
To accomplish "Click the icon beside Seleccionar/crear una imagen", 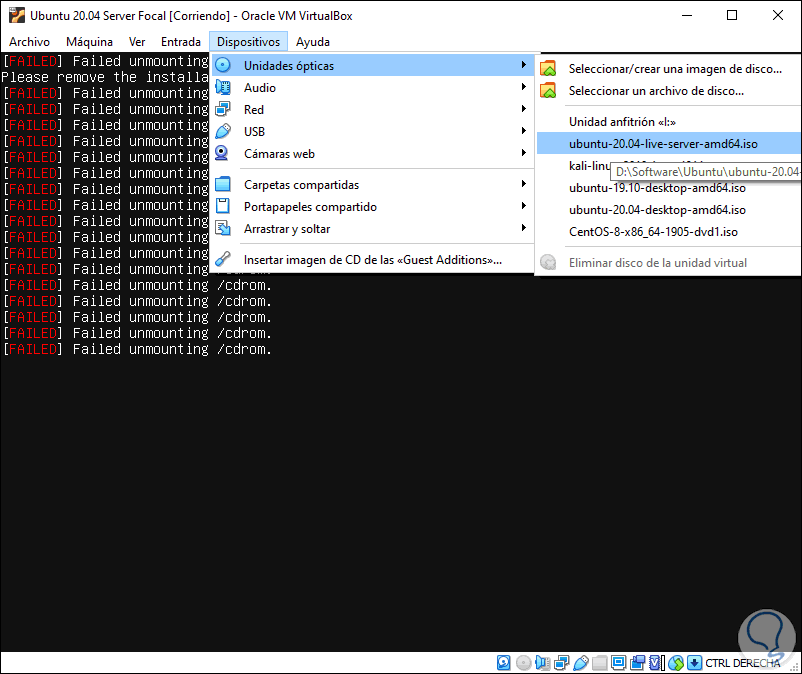I will tap(548, 68).
